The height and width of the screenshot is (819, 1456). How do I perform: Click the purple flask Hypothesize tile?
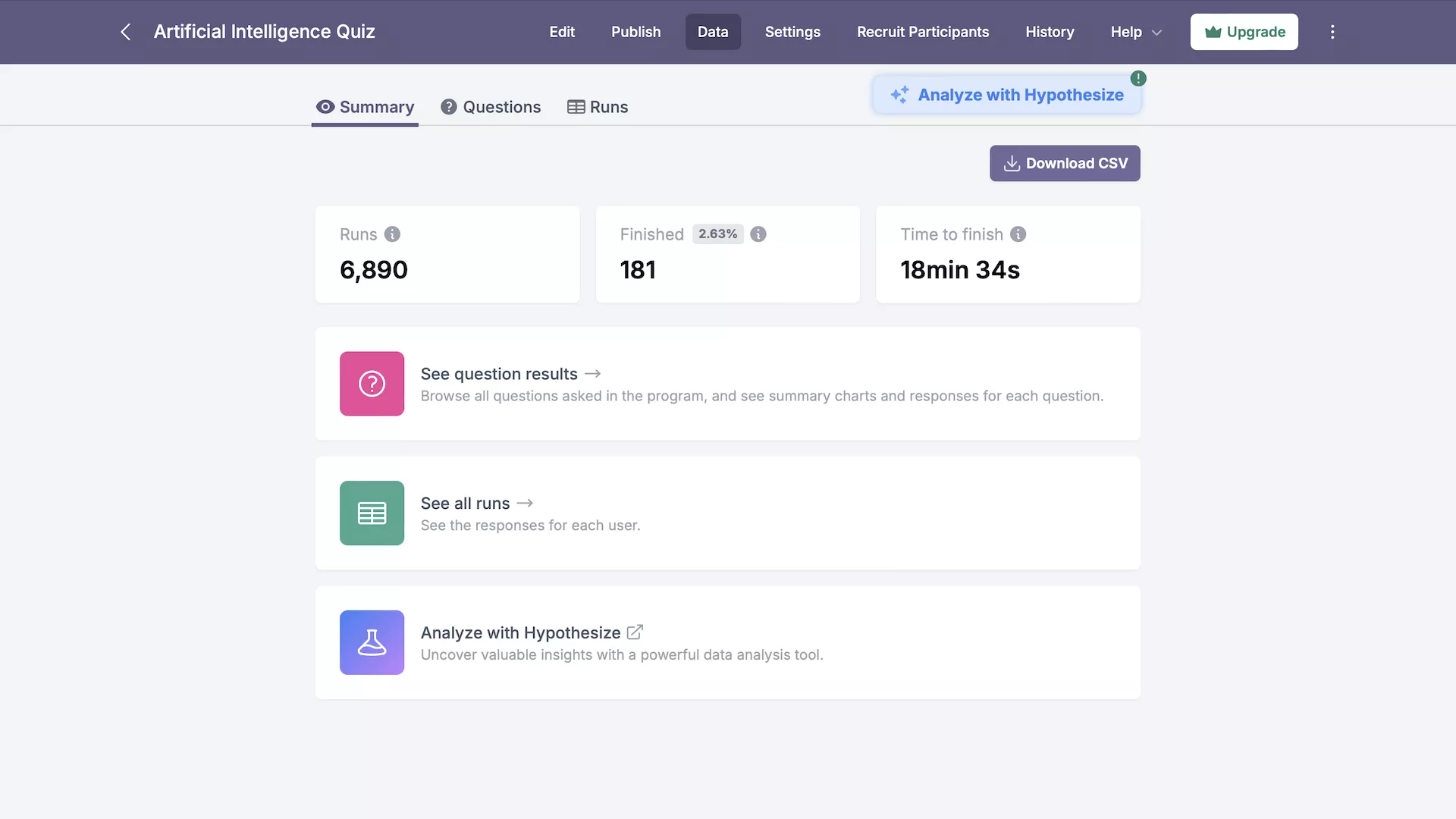tap(372, 642)
